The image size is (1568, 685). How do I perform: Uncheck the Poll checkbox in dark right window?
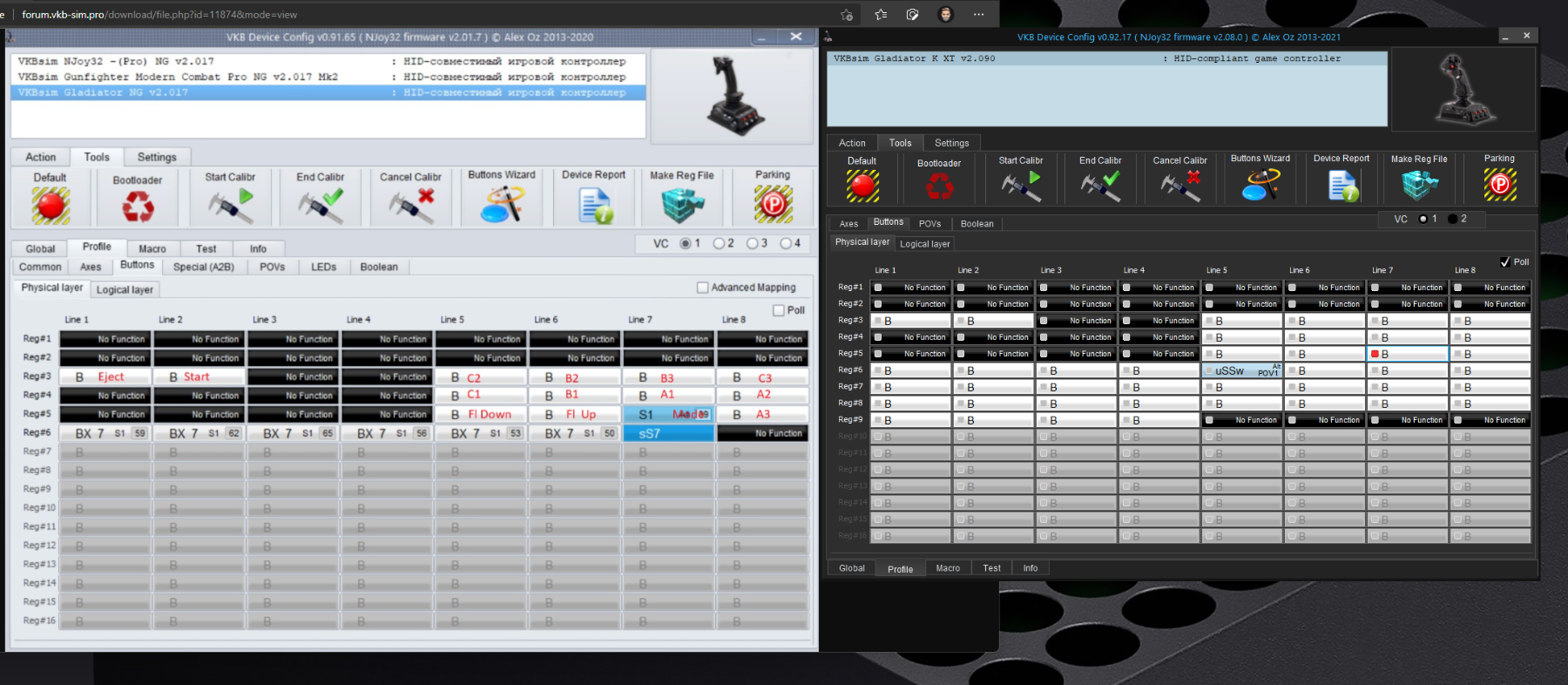tap(1504, 261)
